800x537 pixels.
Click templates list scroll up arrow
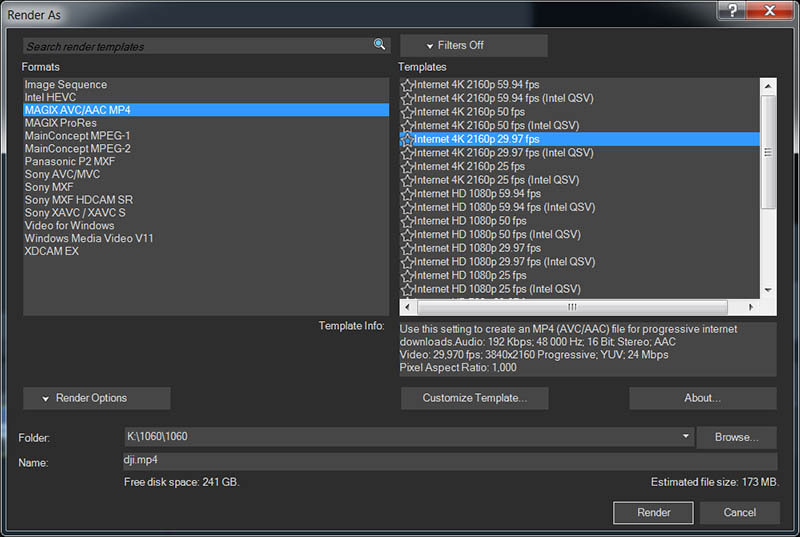(768, 86)
